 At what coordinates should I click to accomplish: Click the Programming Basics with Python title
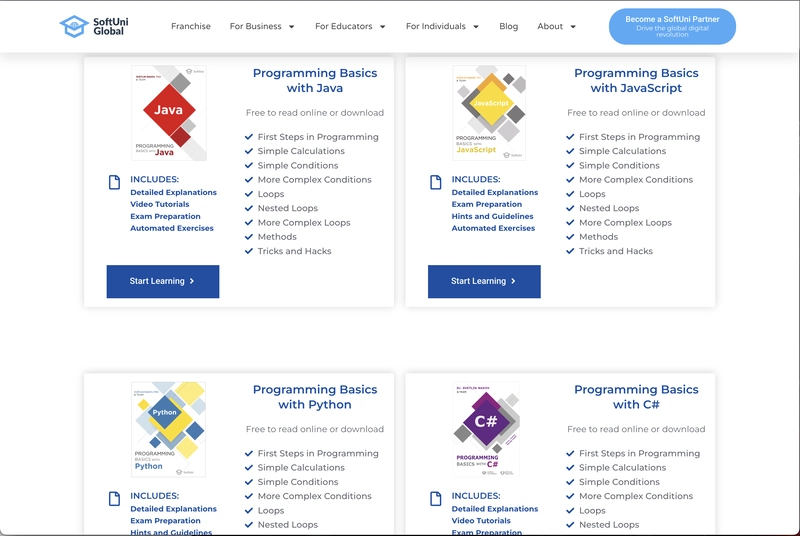[315, 397]
